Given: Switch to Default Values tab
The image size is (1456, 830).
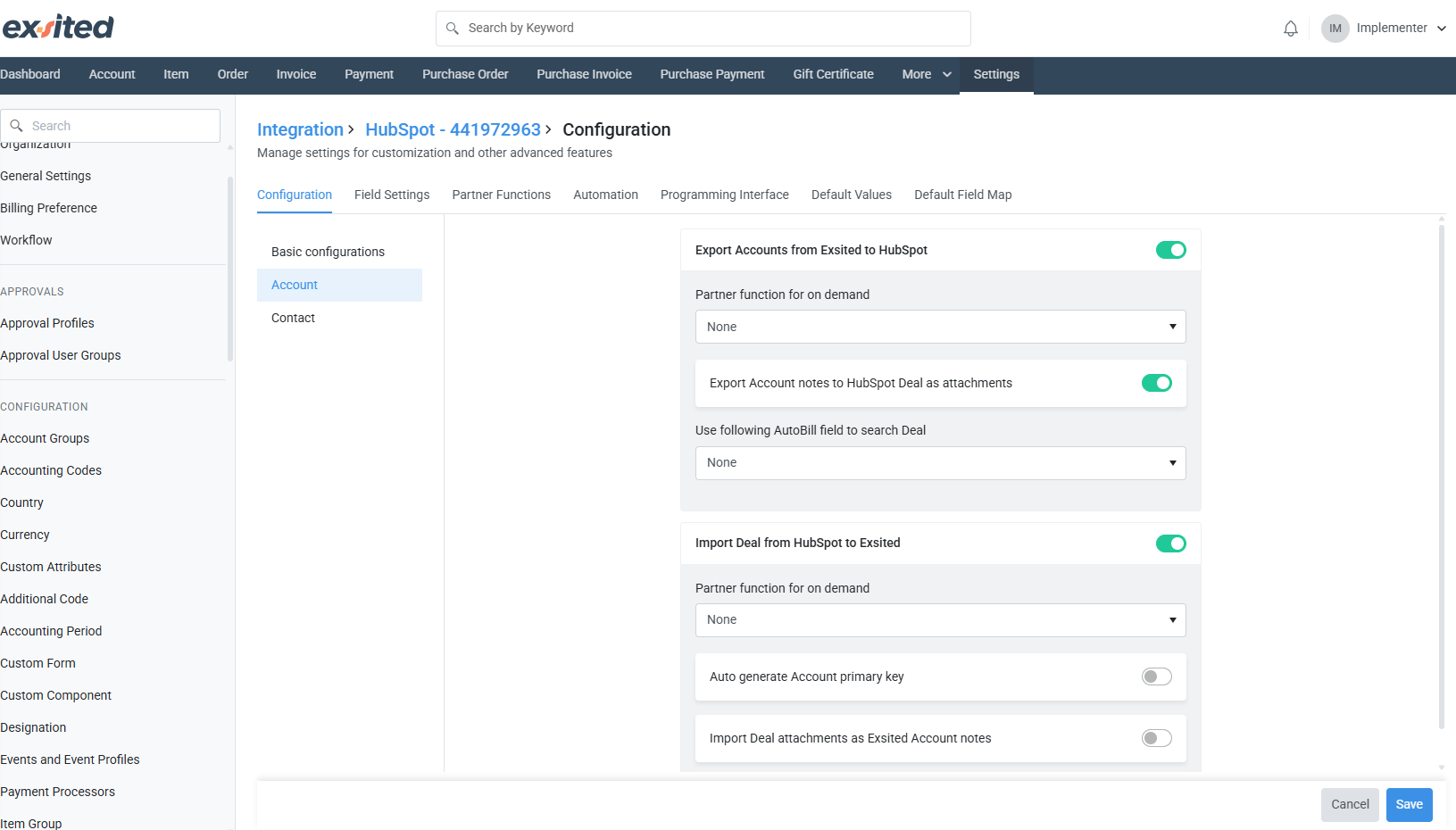Looking at the screenshot, I should 851,195.
